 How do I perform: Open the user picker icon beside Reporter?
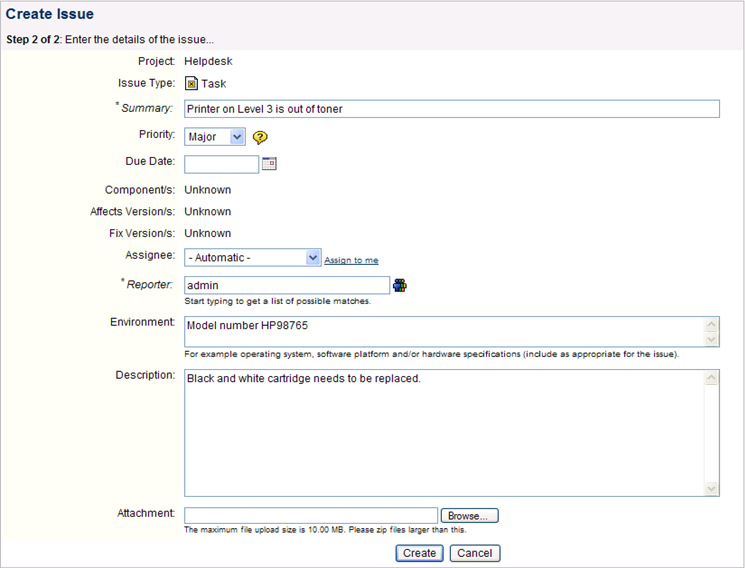400,285
